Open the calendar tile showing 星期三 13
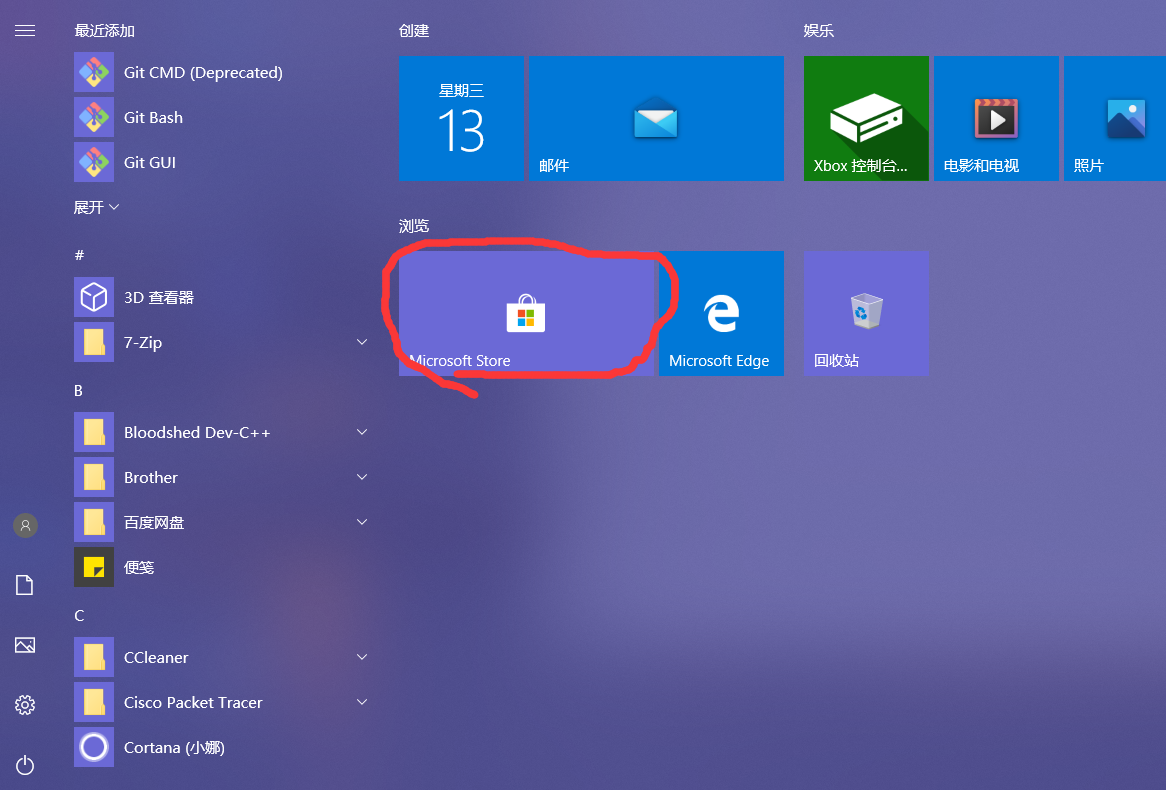 [461, 118]
